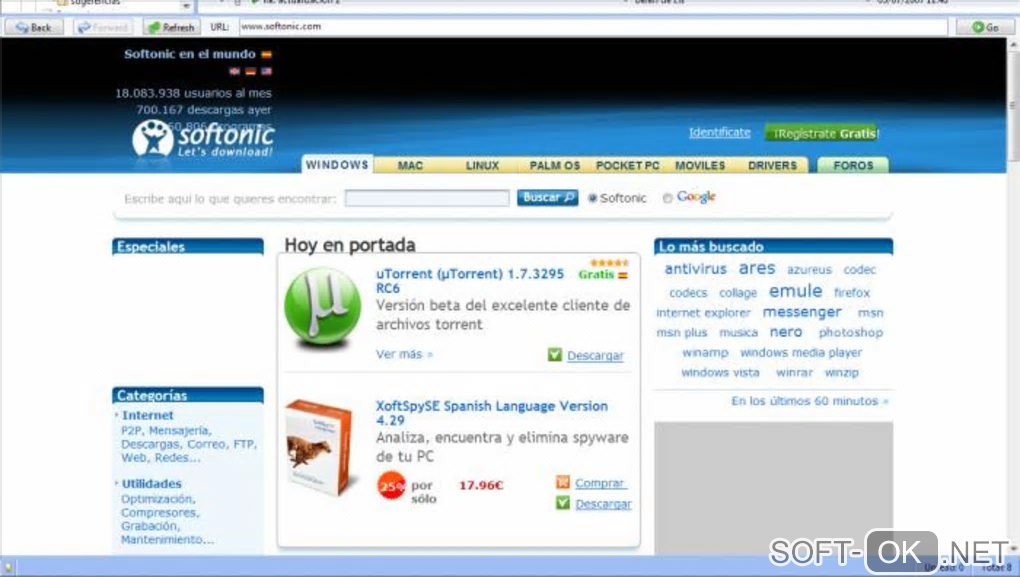This screenshot has height=577, width=1020.
Task: Click the winrar search tag
Action: [x=794, y=373]
